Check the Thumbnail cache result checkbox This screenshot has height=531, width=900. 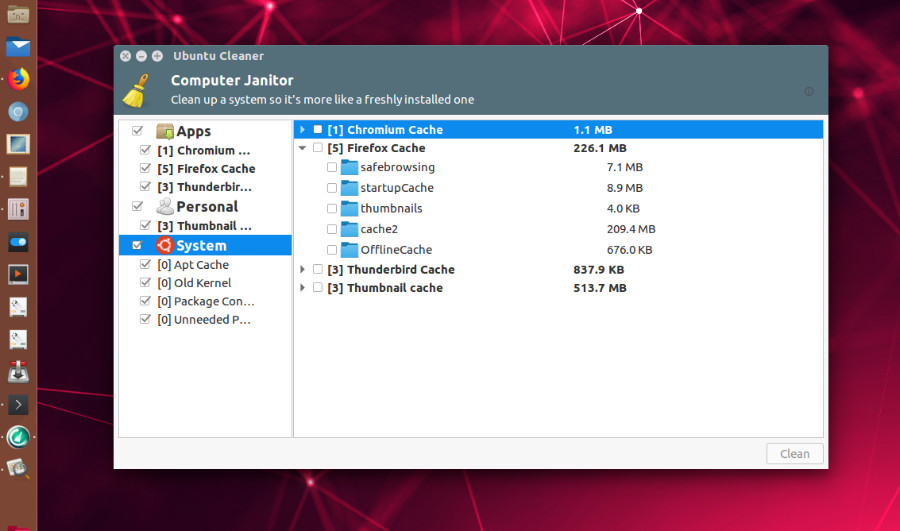point(317,287)
